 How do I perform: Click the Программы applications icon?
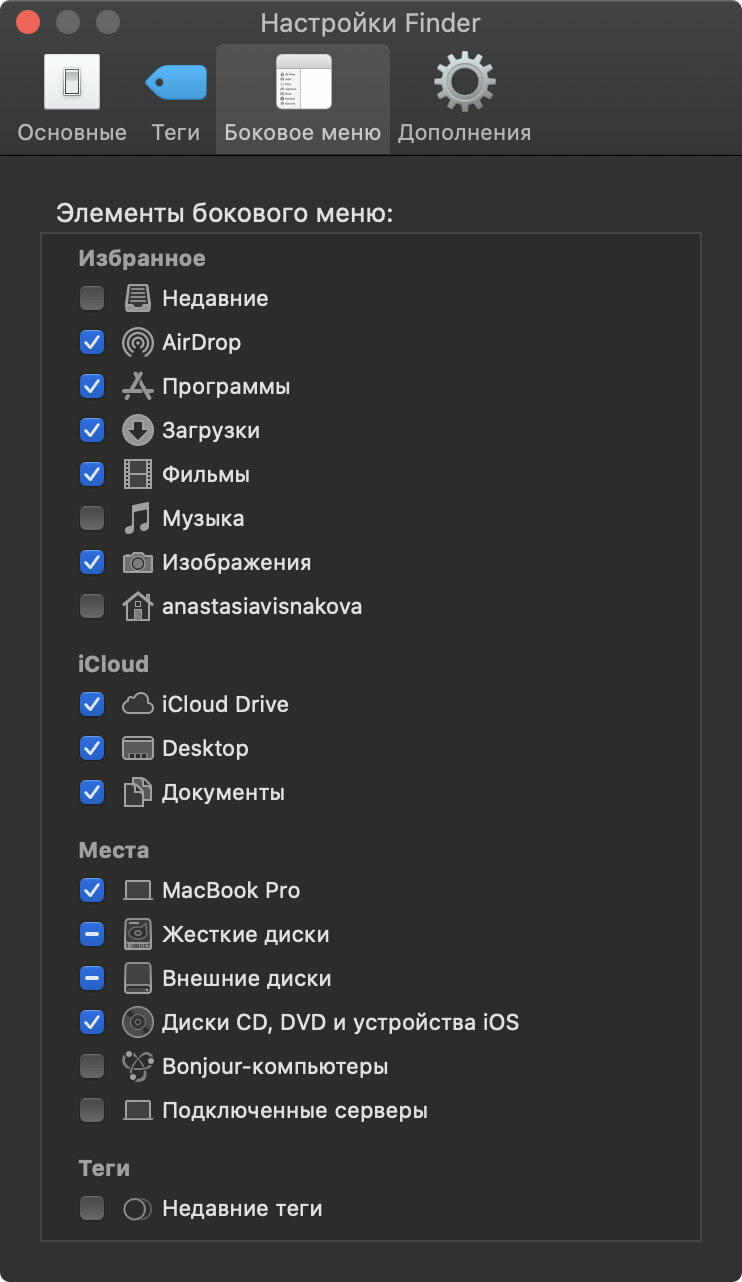click(x=138, y=387)
